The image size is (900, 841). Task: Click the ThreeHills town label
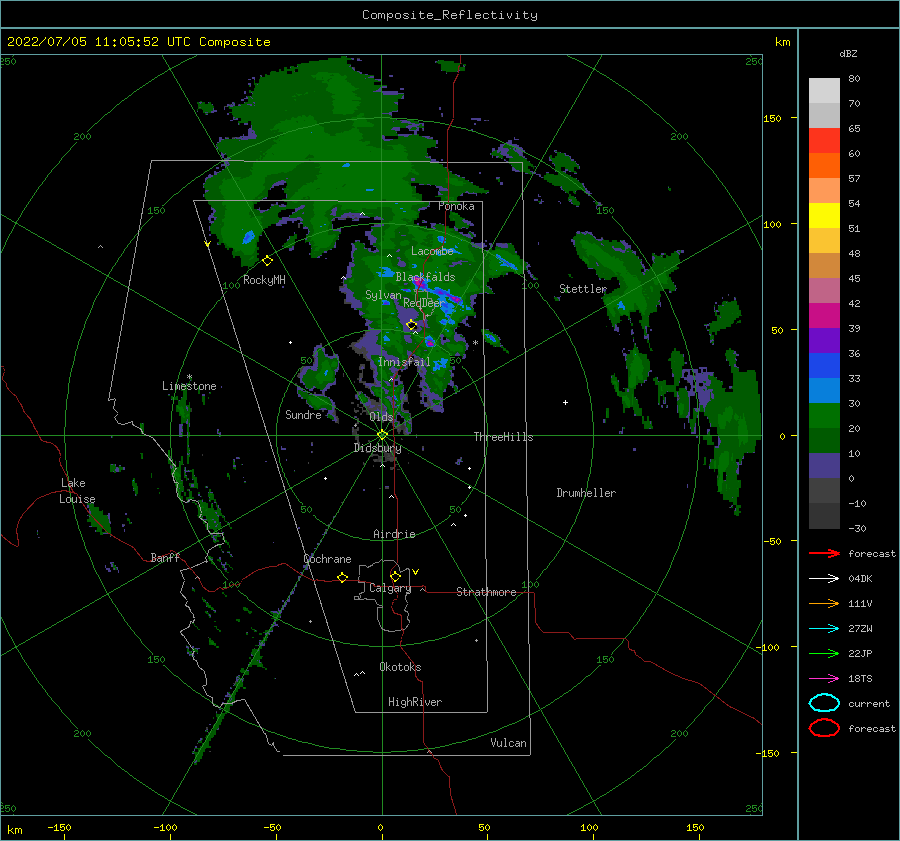pos(503,437)
